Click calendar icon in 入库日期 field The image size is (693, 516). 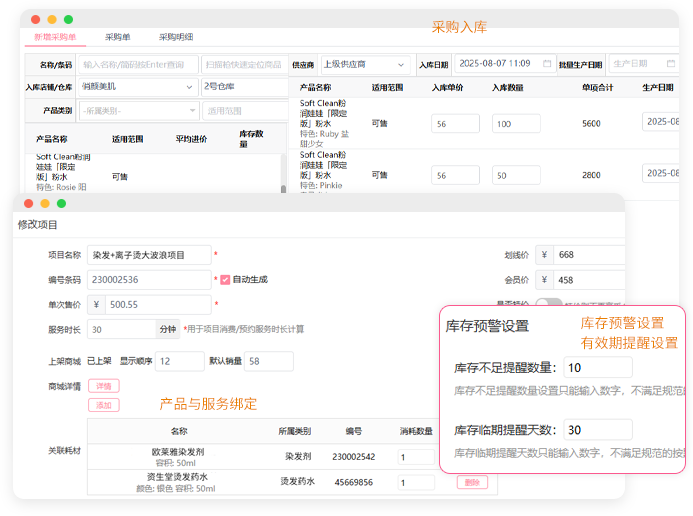tap(547, 64)
